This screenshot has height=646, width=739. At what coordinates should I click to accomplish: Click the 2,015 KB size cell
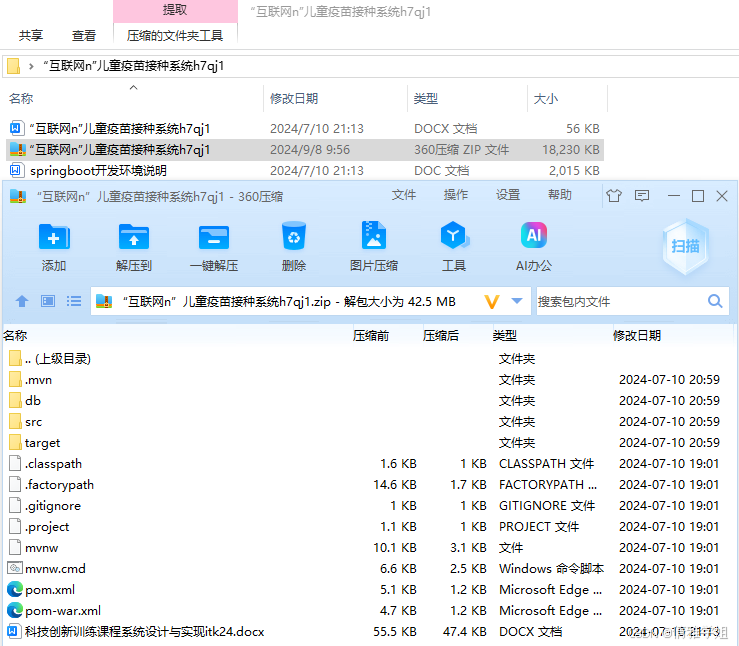tap(574, 171)
